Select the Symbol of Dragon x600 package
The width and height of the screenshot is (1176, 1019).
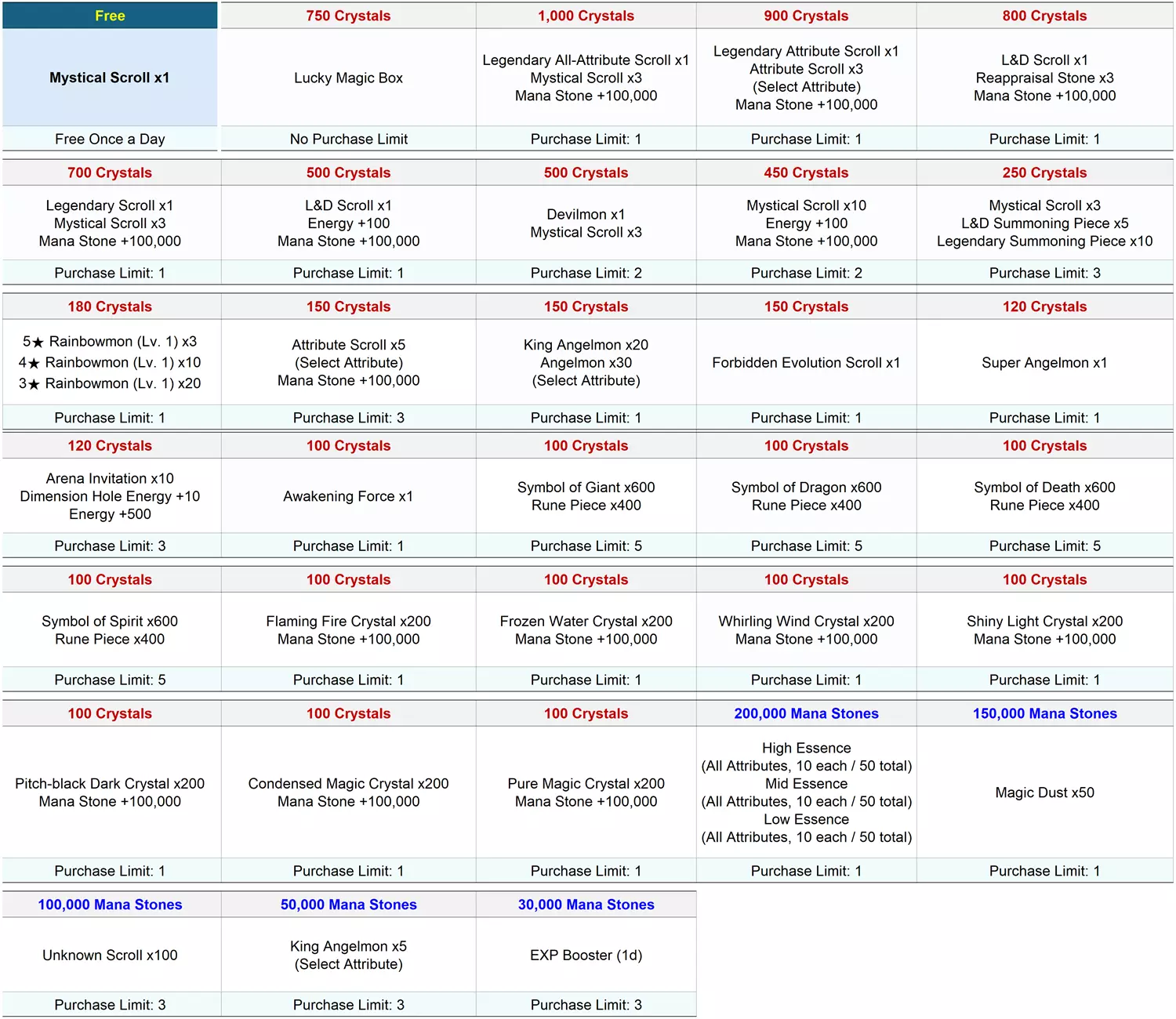pos(806,496)
